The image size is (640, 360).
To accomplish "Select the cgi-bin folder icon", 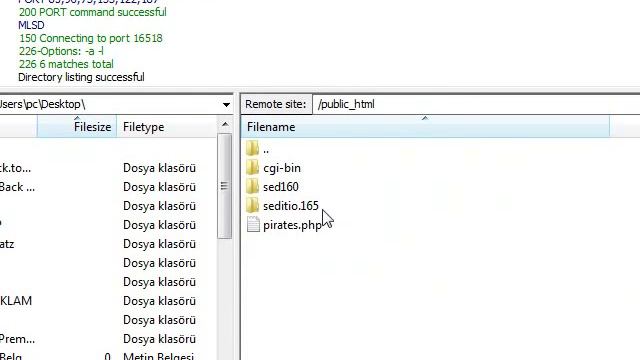I will tap(253, 167).
